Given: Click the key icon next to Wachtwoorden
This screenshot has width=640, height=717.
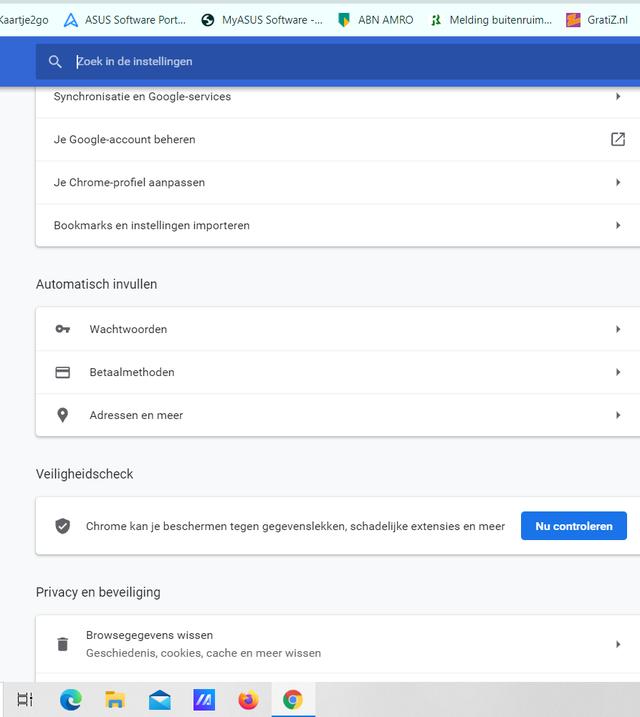Looking at the screenshot, I should [63, 329].
